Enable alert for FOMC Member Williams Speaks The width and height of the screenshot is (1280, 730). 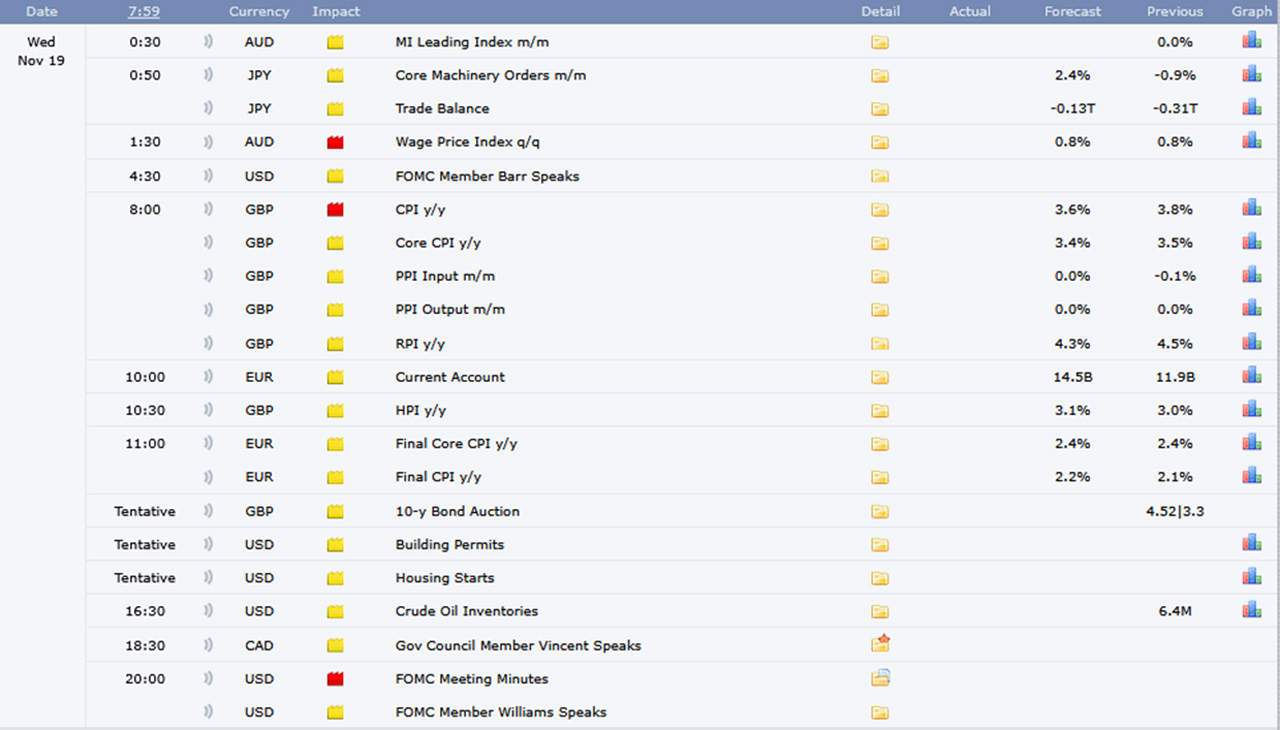coord(208,712)
